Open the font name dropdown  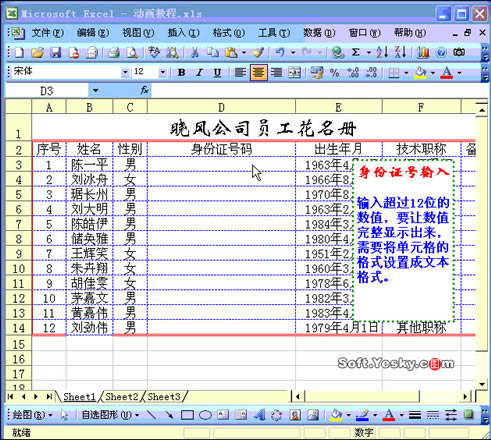(125, 72)
